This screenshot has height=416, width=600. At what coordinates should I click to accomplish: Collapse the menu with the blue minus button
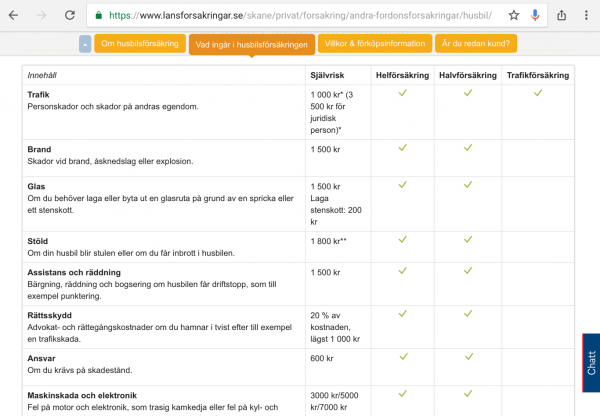[x=84, y=45]
